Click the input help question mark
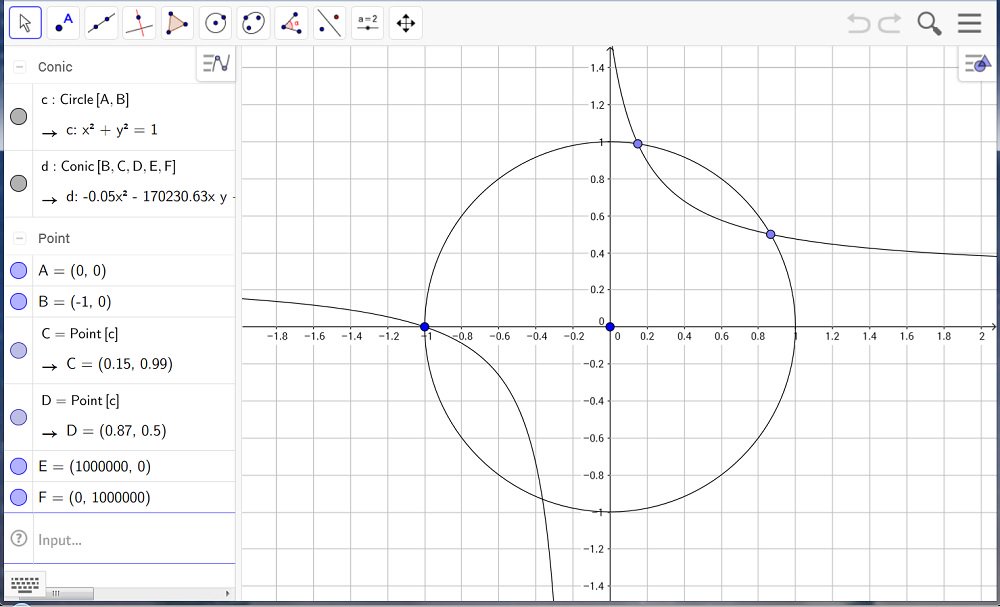This screenshot has width=1000, height=607. 18,539
